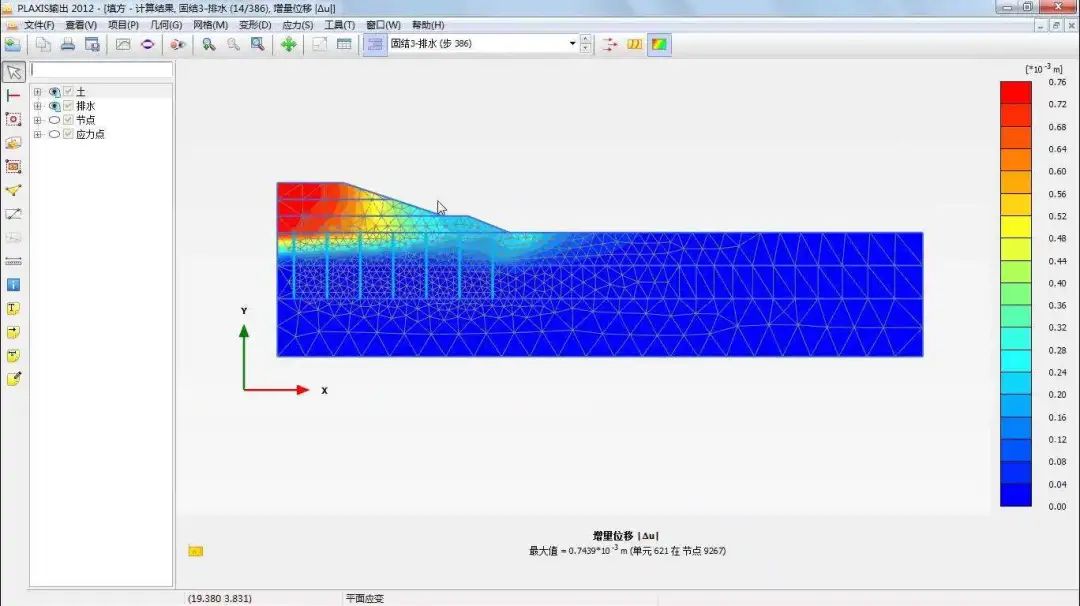Image resolution: width=1080 pixels, height=606 pixels.
Task: Click the reset zoom view icon
Action: [258, 44]
